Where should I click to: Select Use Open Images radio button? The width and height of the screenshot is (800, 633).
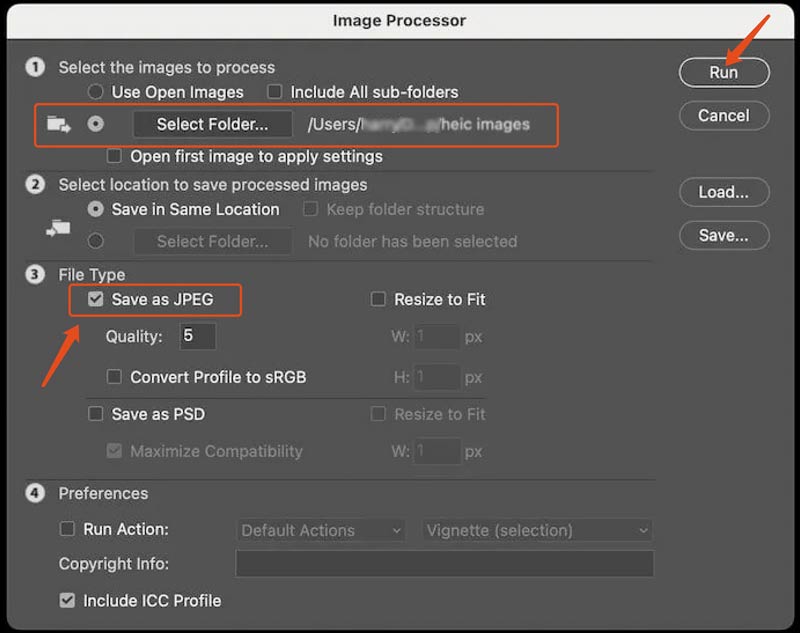point(96,92)
